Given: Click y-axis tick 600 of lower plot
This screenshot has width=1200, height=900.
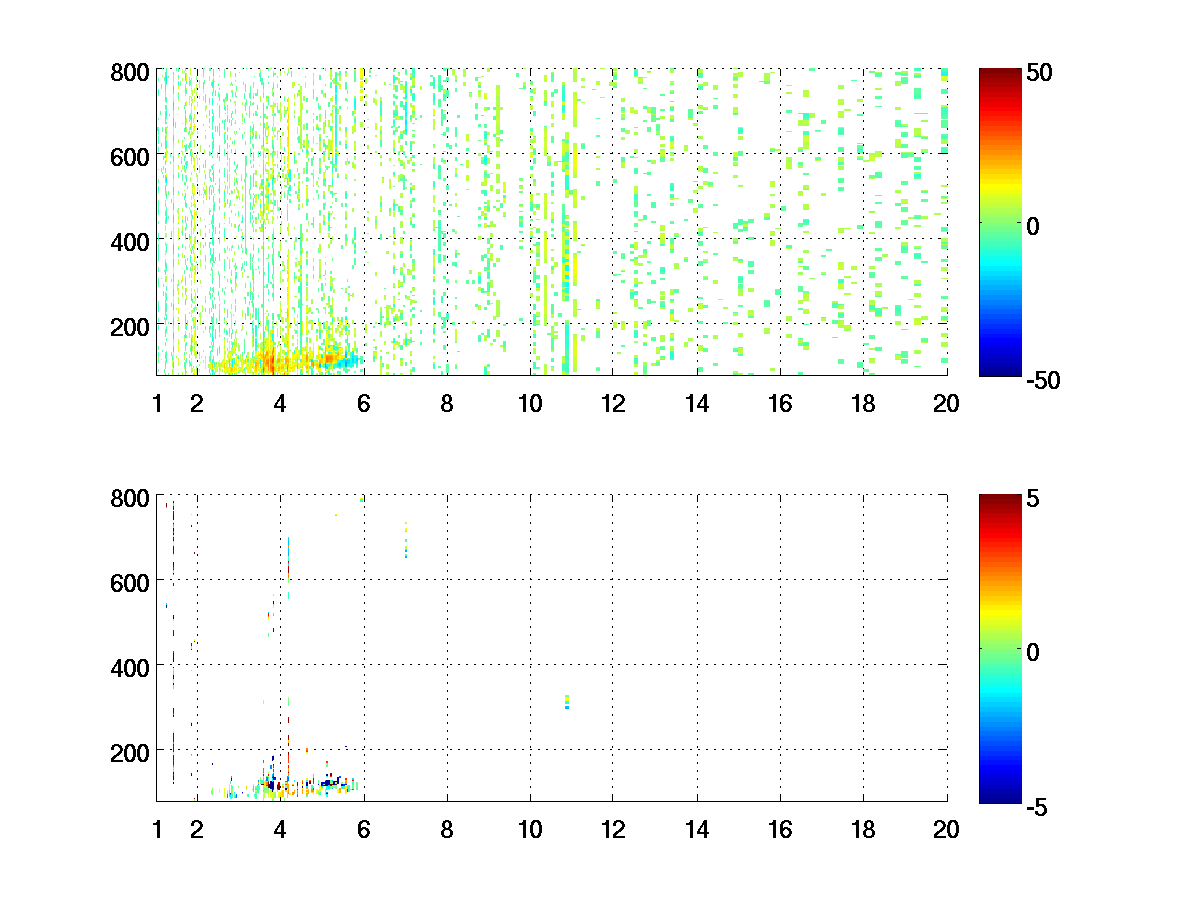Looking at the screenshot, I should [130, 581].
